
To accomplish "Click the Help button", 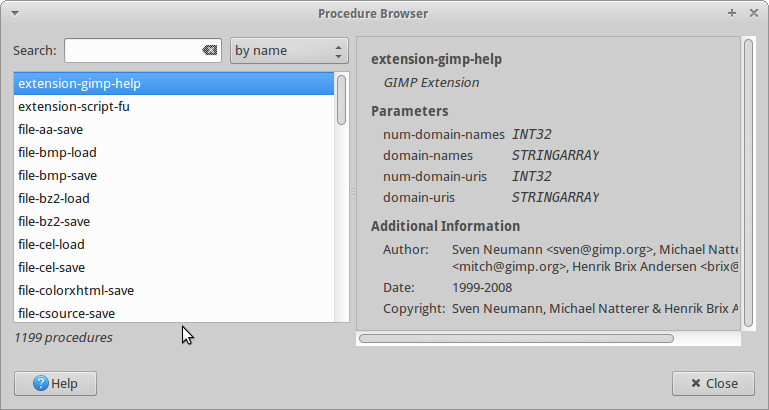I will point(55,383).
